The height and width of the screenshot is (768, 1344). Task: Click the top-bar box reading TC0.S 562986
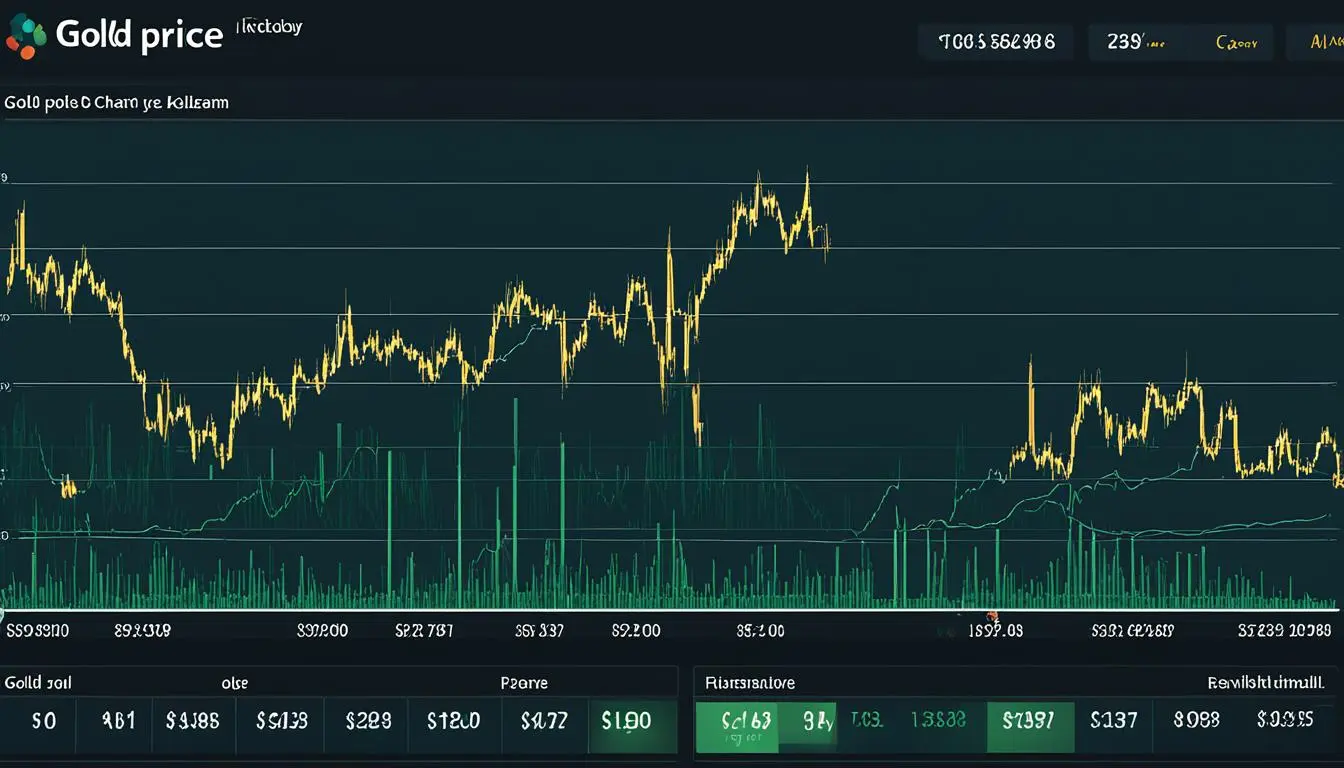996,42
